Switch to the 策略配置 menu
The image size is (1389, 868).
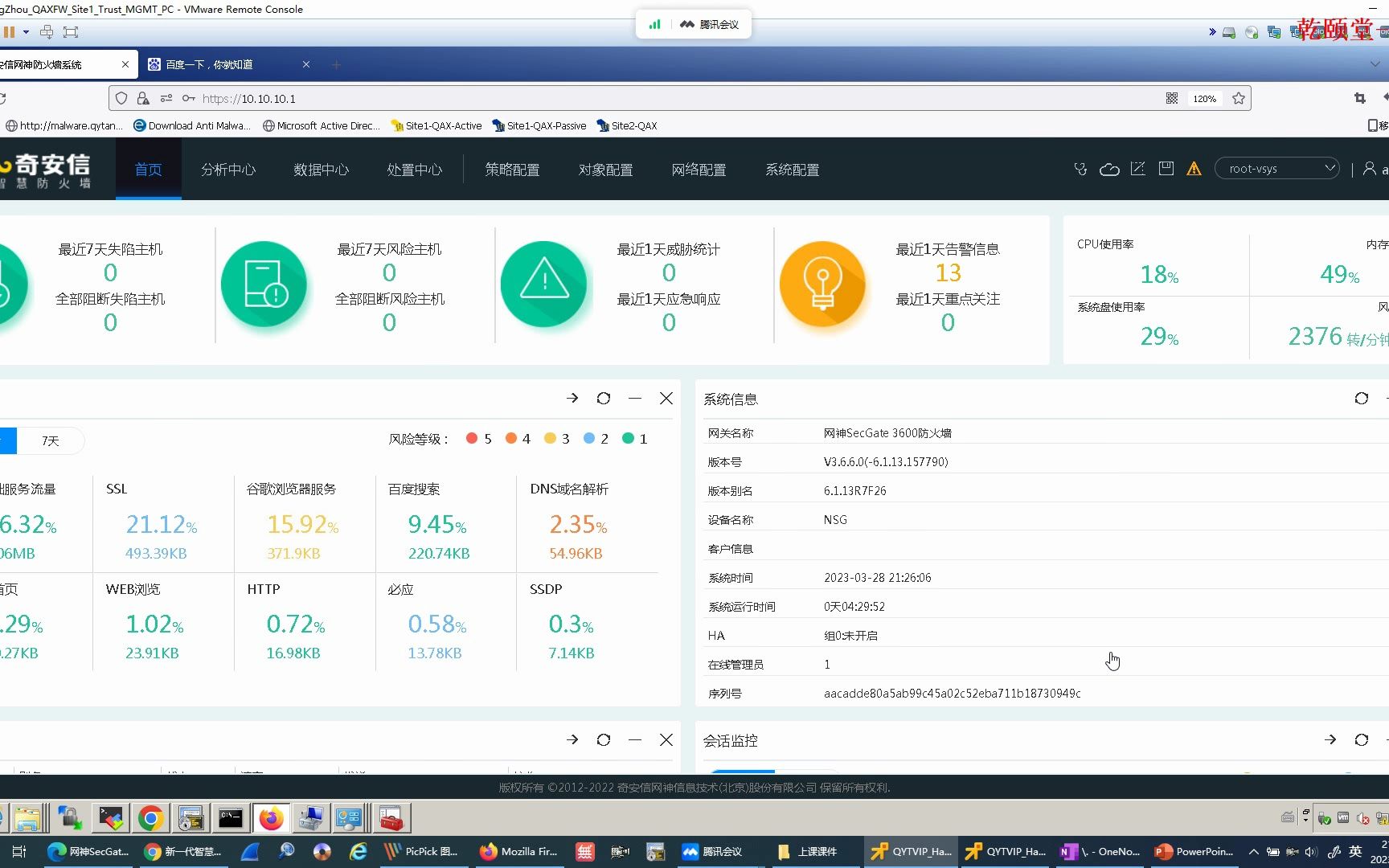tap(512, 170)
